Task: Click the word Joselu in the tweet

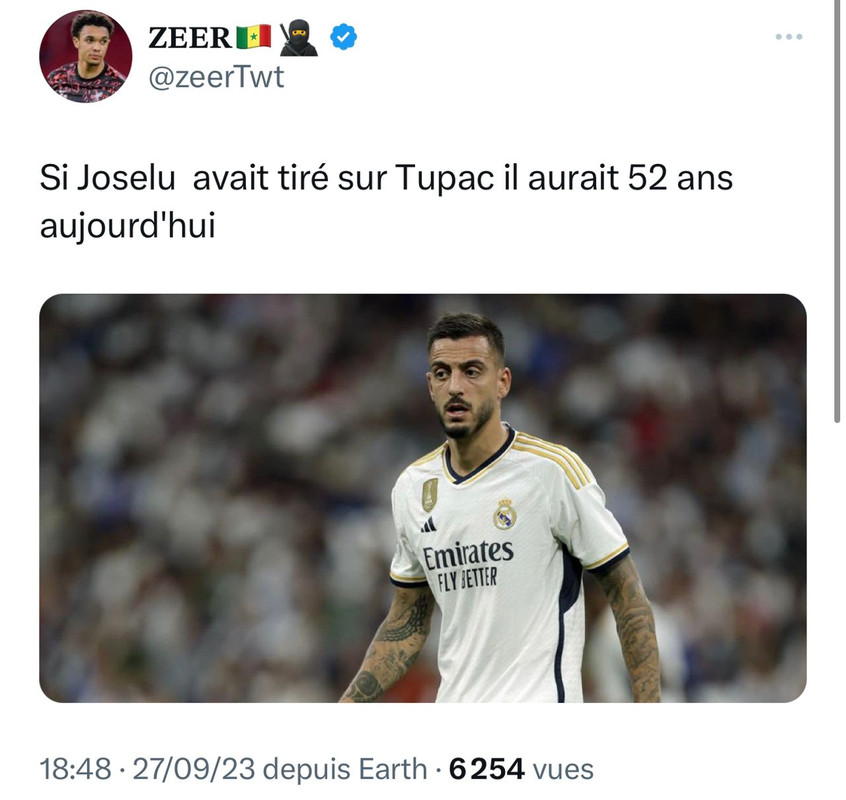Action: (126, 177)
